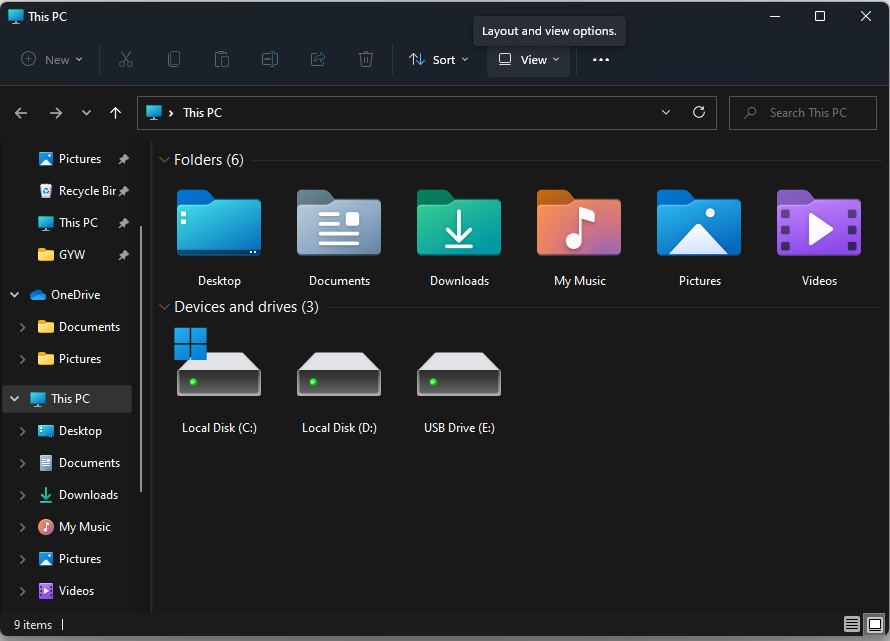Open the Downloads folder icon
This screenshot has width=890, height=641.
tap(458, 224)
